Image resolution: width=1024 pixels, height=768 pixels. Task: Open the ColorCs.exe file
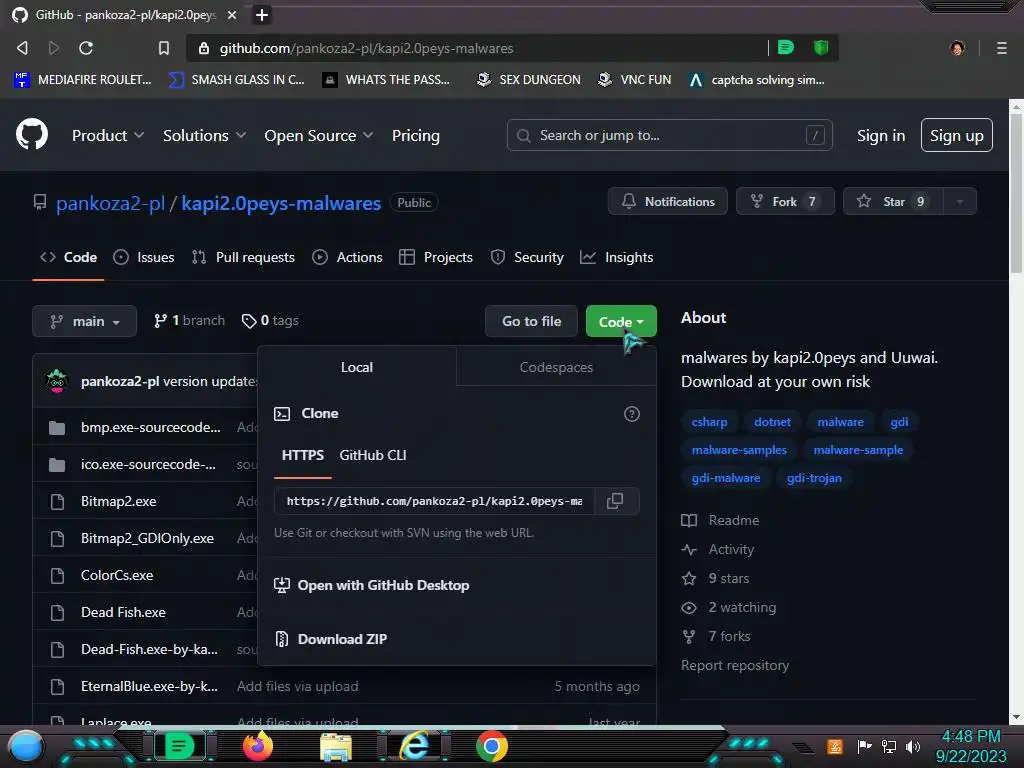click(x=117, y=575)
